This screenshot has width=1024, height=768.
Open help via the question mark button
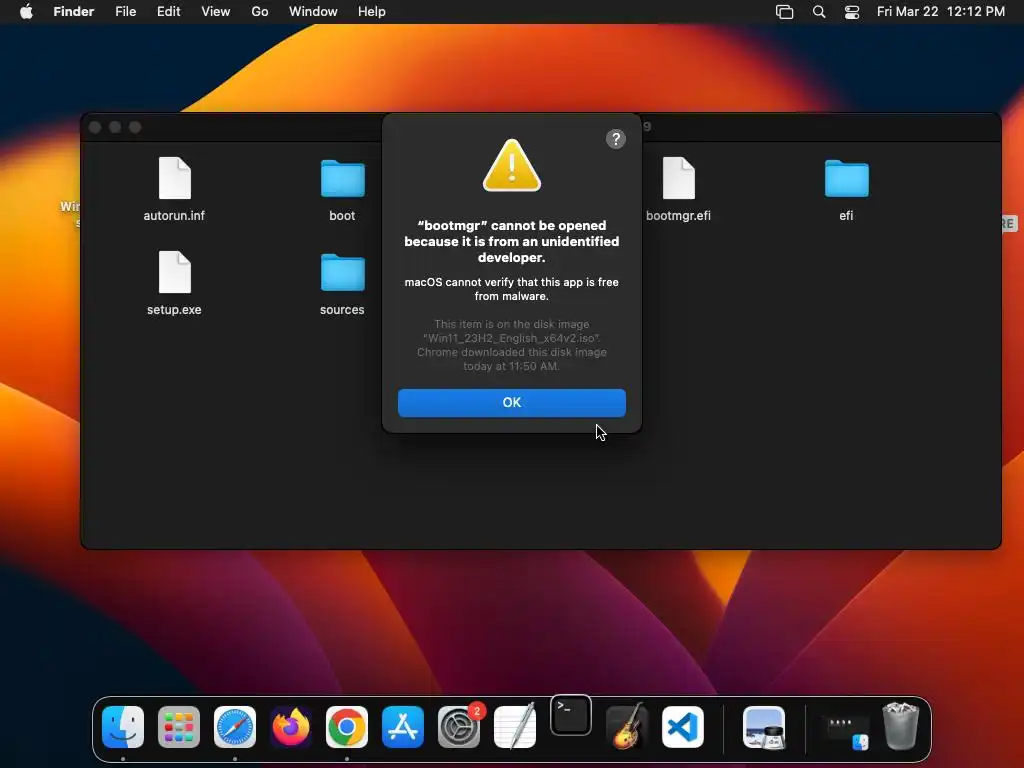point(615,138)
